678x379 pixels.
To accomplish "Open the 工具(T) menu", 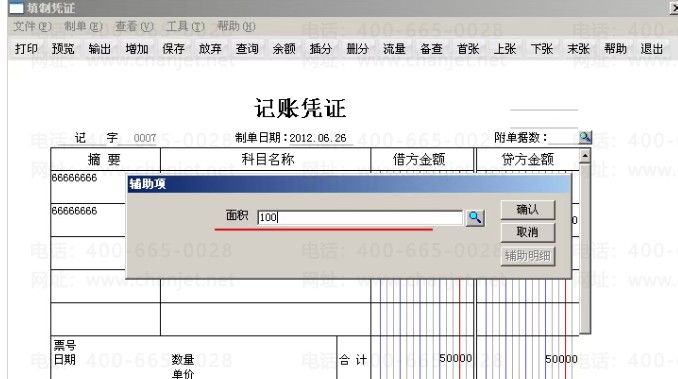I will pyautogui.click(x=185, y=27).
